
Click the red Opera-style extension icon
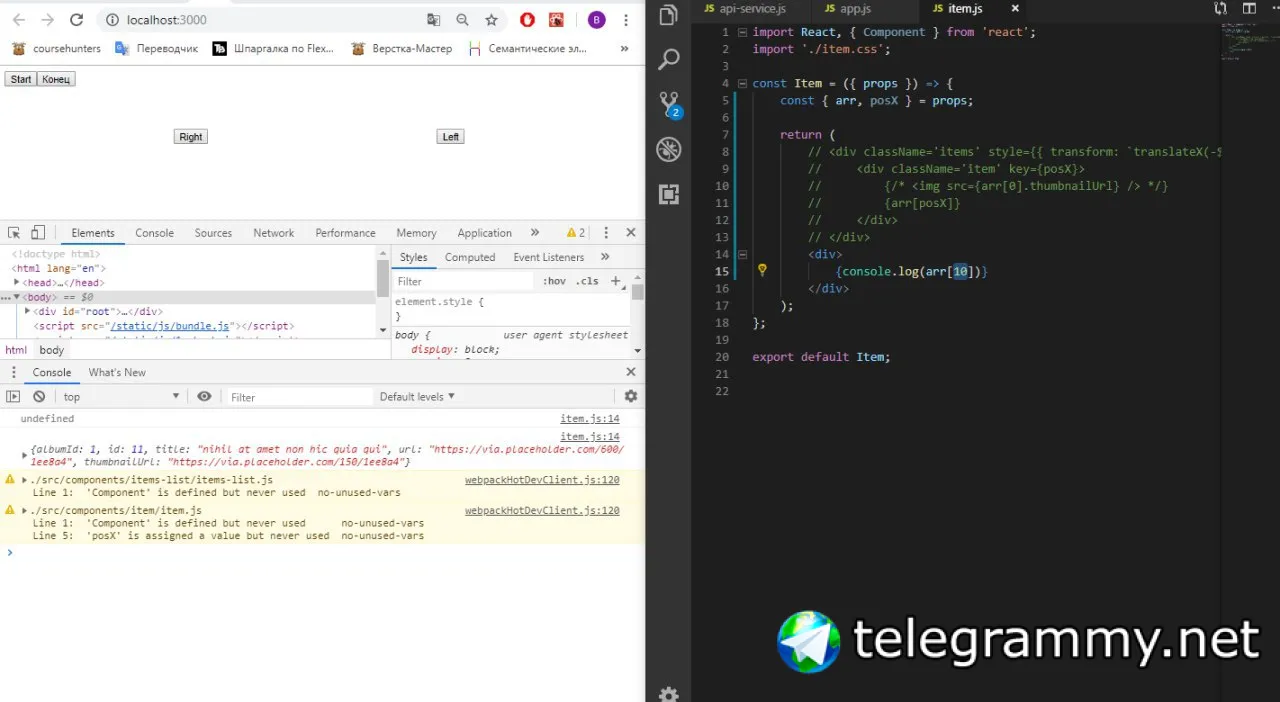click(527, 20)
